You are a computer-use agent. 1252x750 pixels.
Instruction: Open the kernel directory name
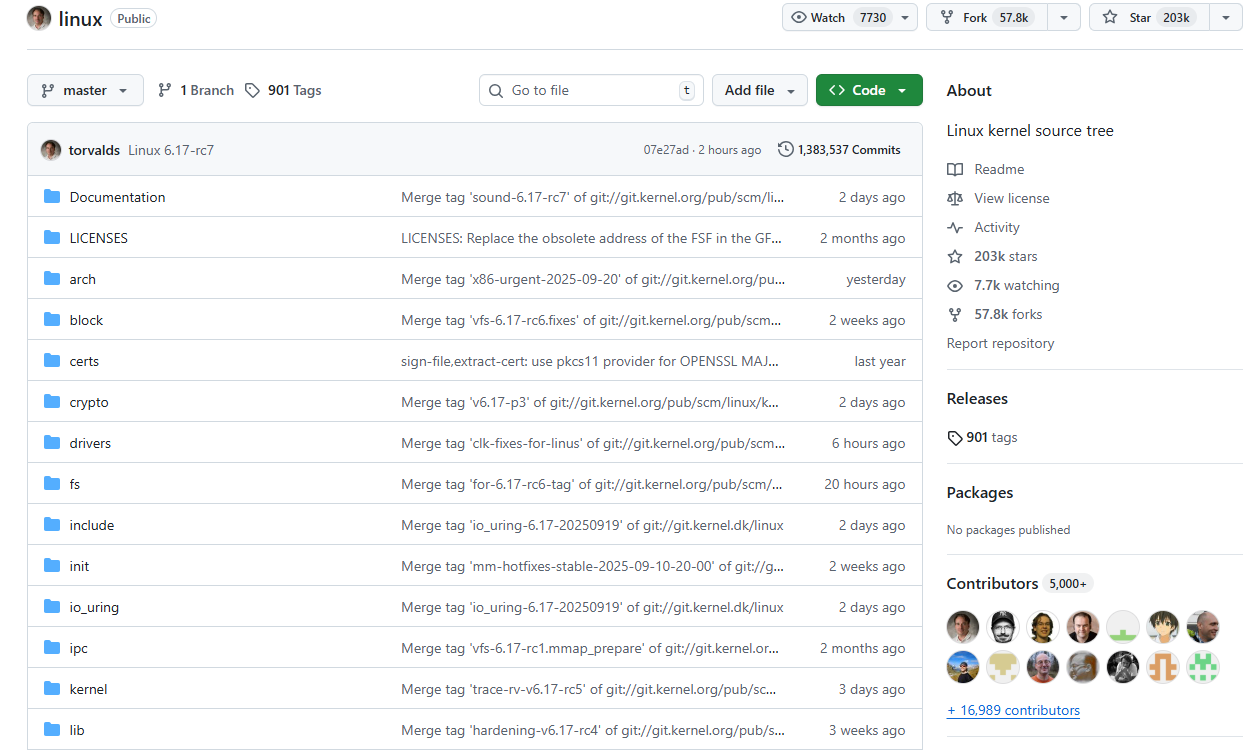click(88, 689)
